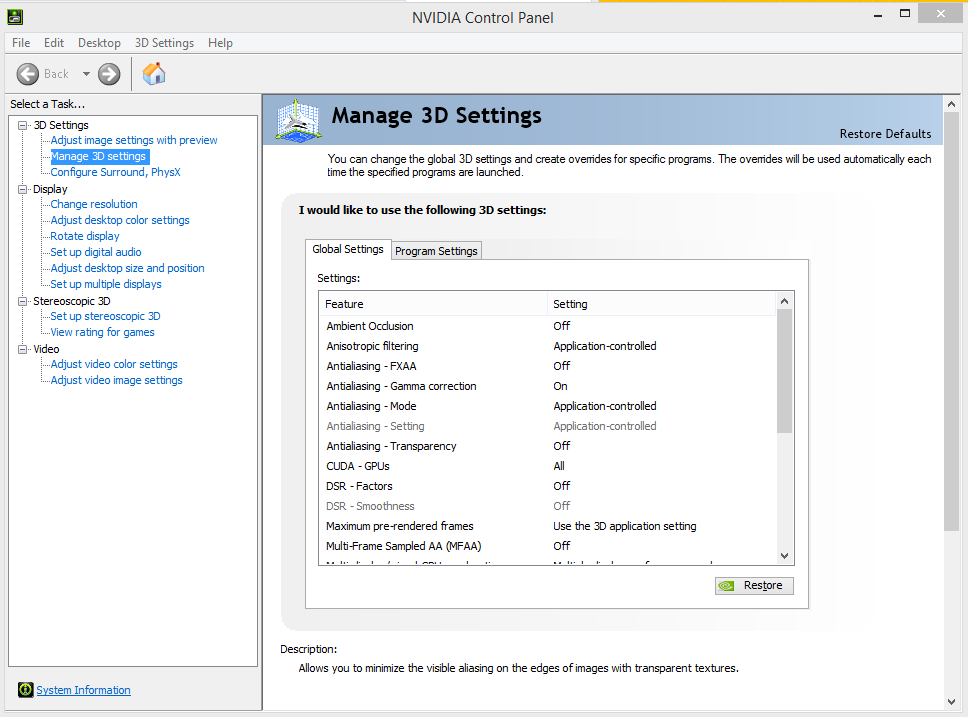This screenshot has width=968, height=717.
Task: Click the System Information link
Action: 83,690
